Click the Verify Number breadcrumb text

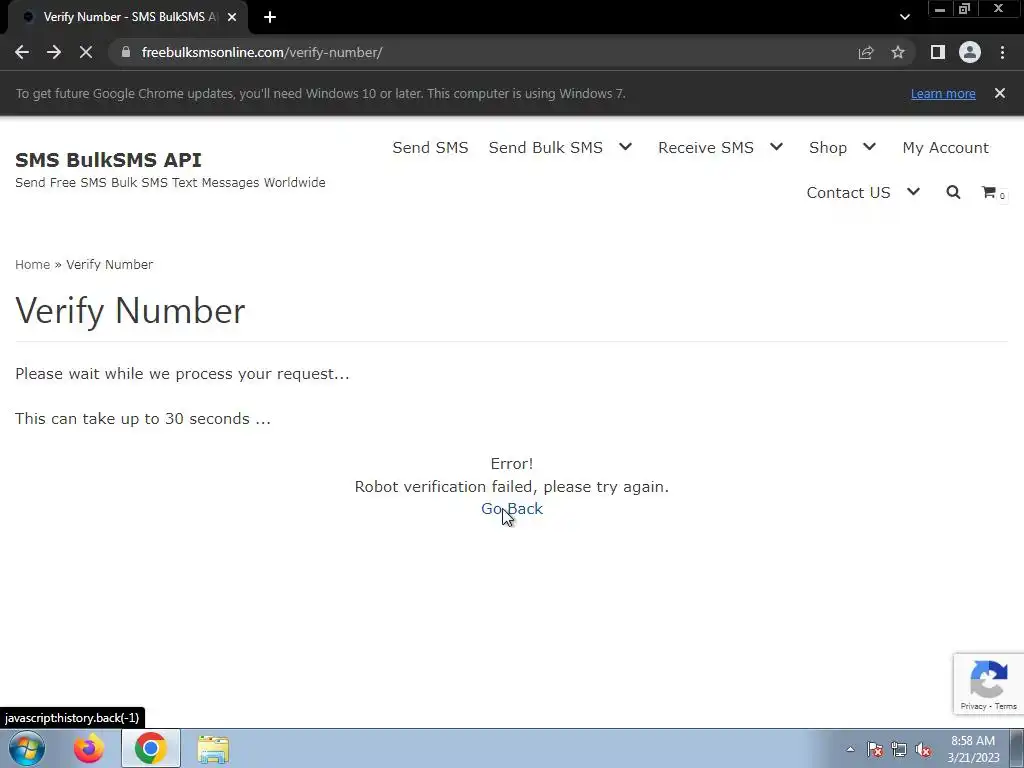click(110, 264)
